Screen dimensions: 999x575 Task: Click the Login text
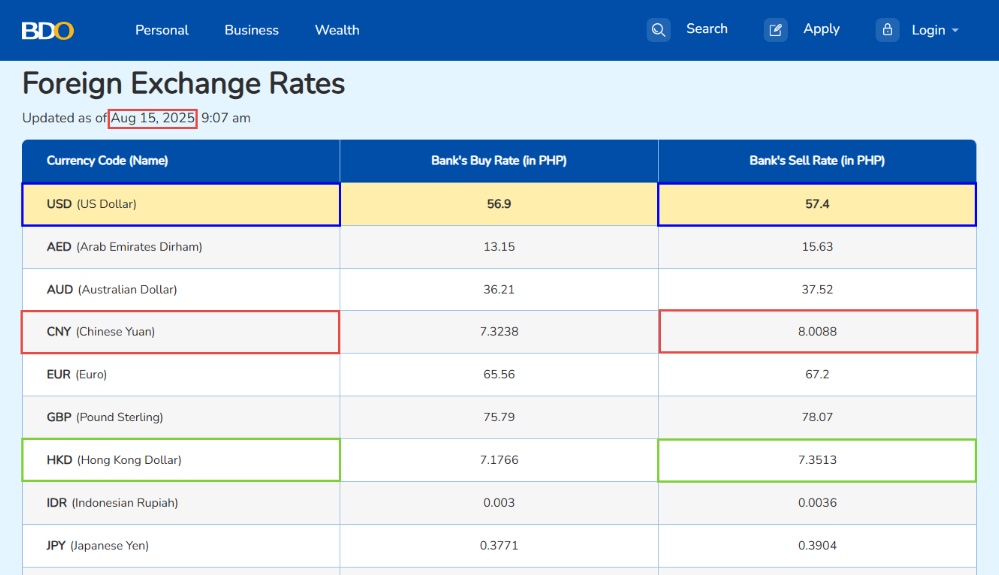928,31
